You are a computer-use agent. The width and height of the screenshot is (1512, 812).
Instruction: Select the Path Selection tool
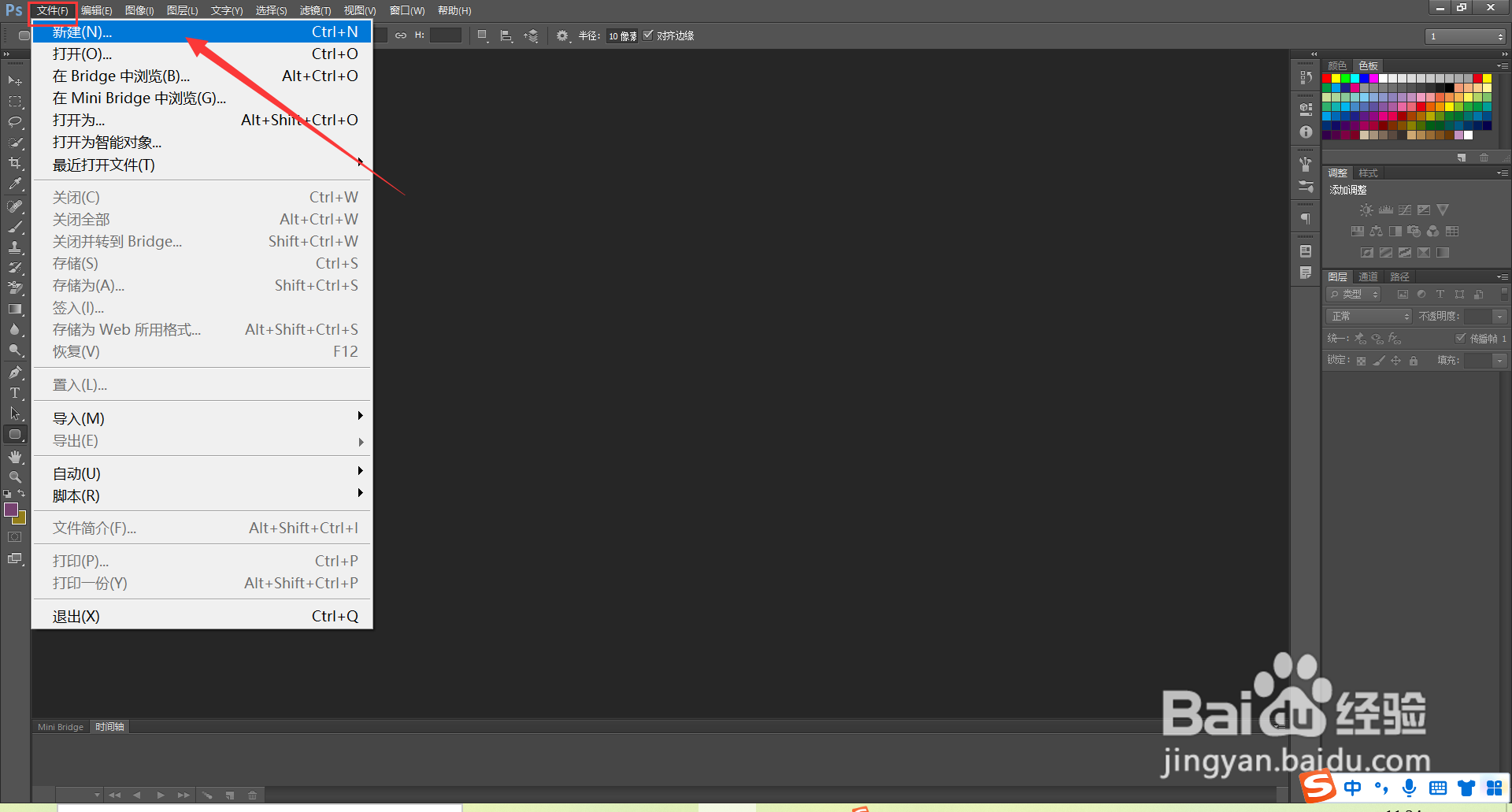pos(15,413)
